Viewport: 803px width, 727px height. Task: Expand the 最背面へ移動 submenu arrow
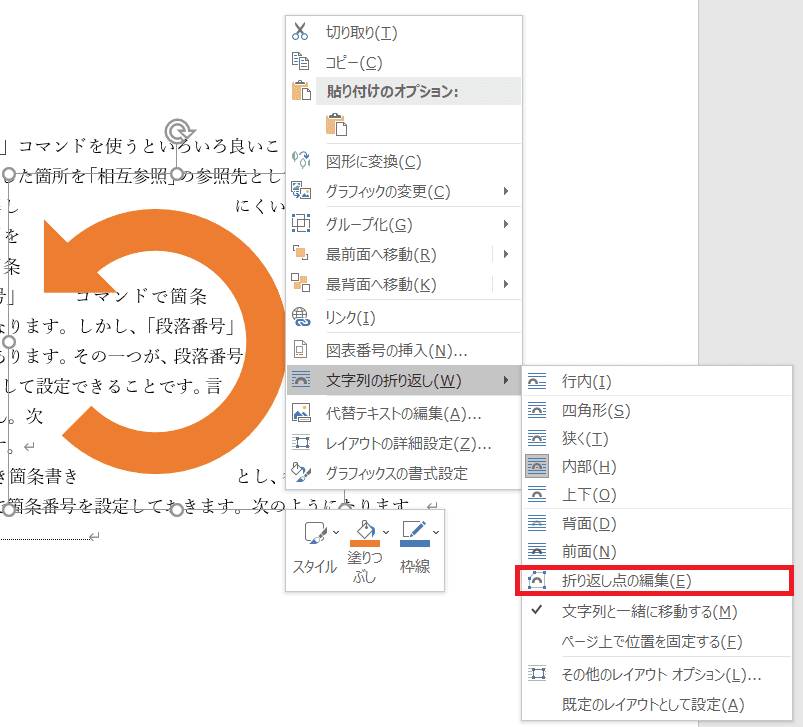tap(507, 284)
